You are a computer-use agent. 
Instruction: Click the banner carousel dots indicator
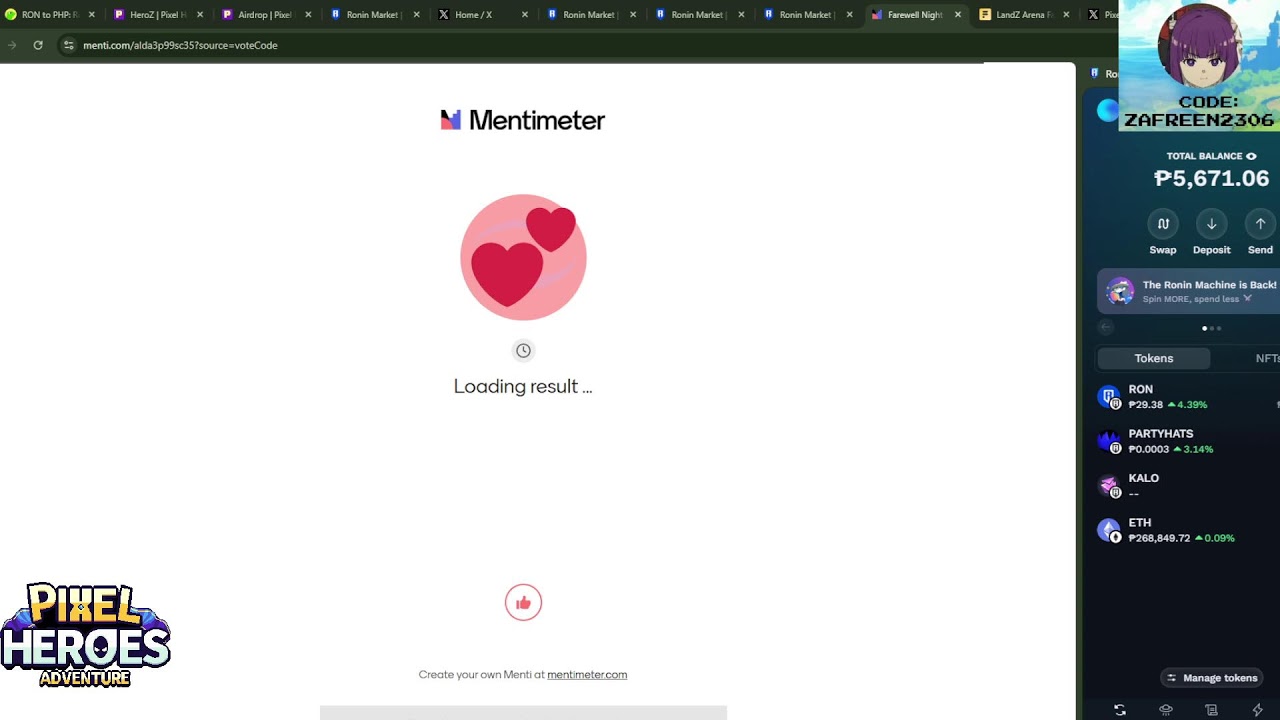(x=1211, y=328)
